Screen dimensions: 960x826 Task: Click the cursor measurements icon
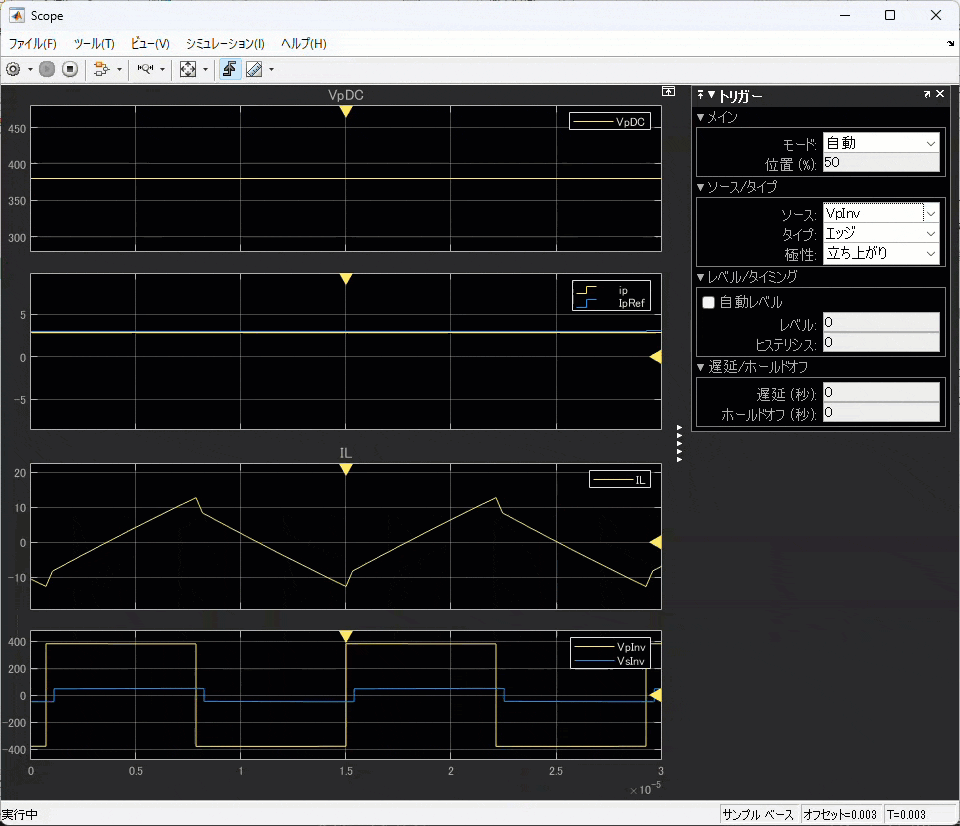(x=254, y=69)
